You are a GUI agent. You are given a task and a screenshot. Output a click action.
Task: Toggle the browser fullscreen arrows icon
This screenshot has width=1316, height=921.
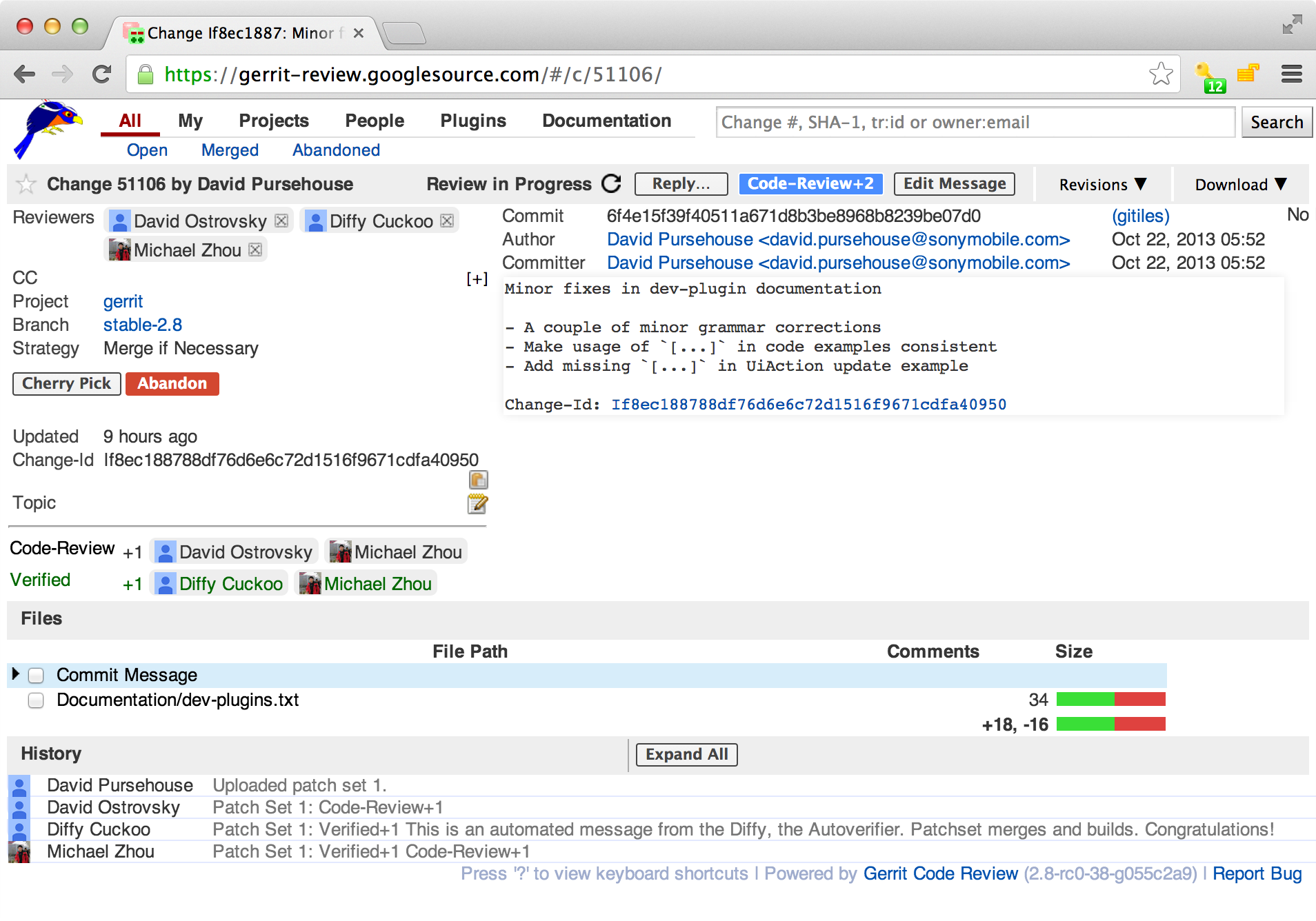coord(1292,24)
